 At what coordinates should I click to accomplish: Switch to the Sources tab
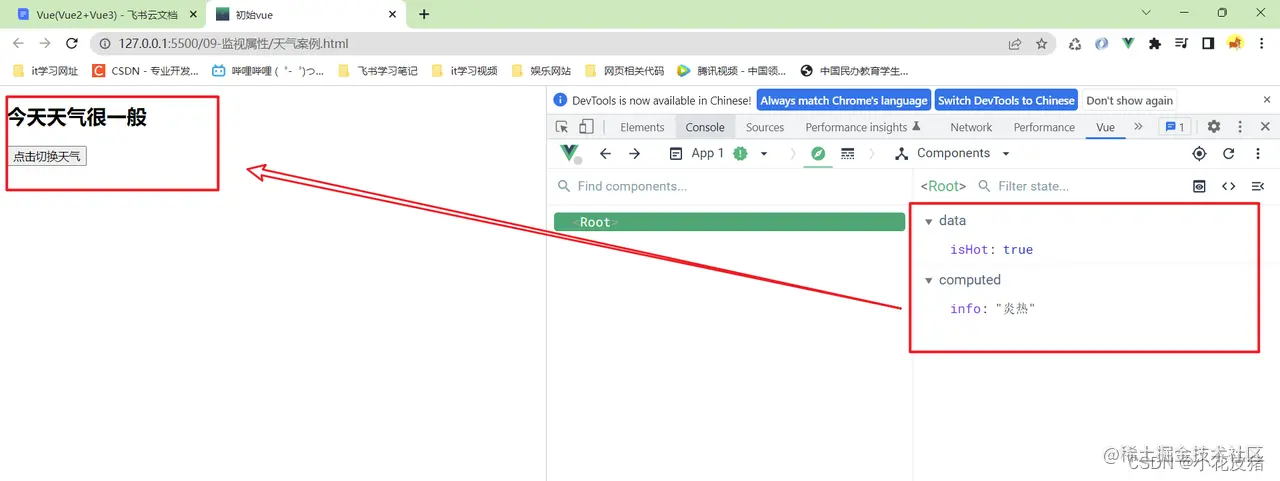(765, 127)
